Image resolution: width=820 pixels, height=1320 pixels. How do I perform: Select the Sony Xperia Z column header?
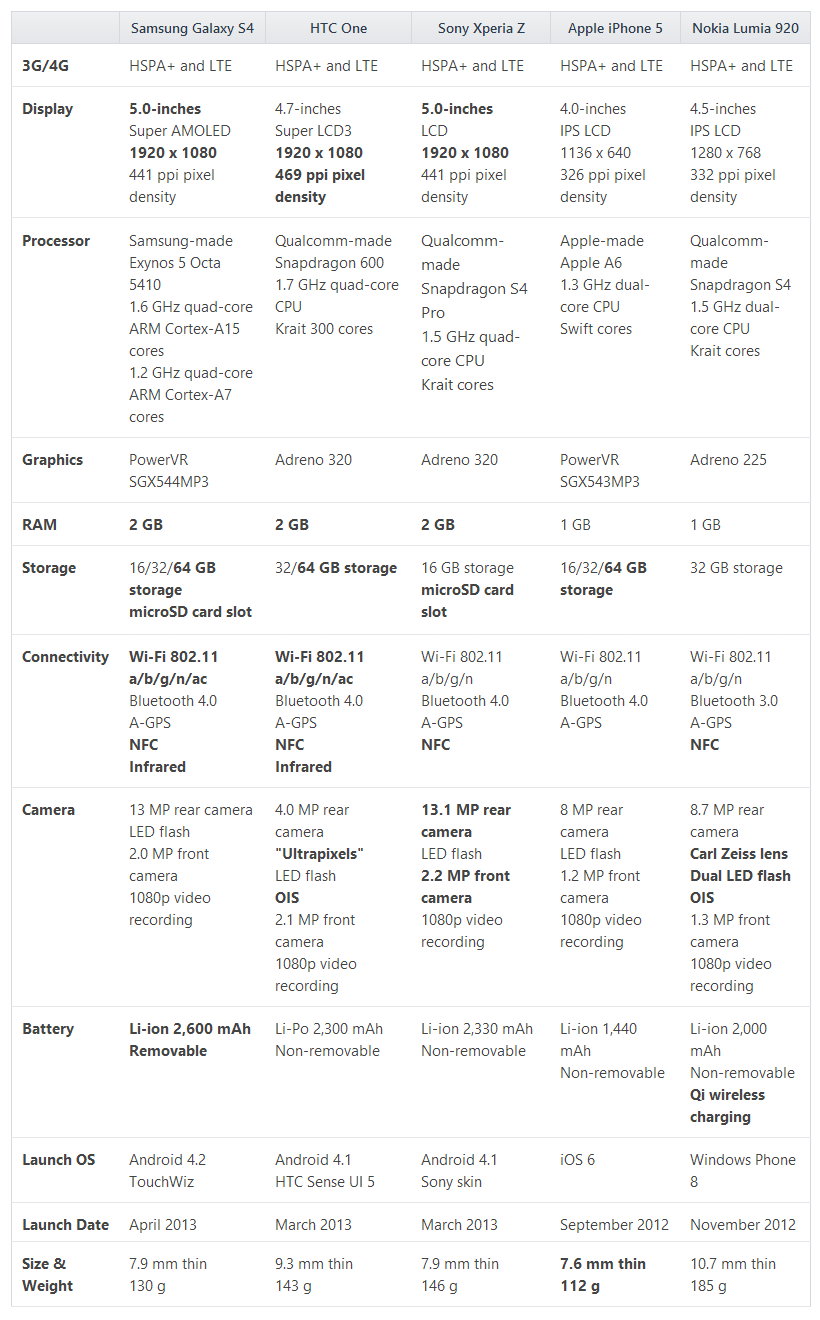point(481,28)
